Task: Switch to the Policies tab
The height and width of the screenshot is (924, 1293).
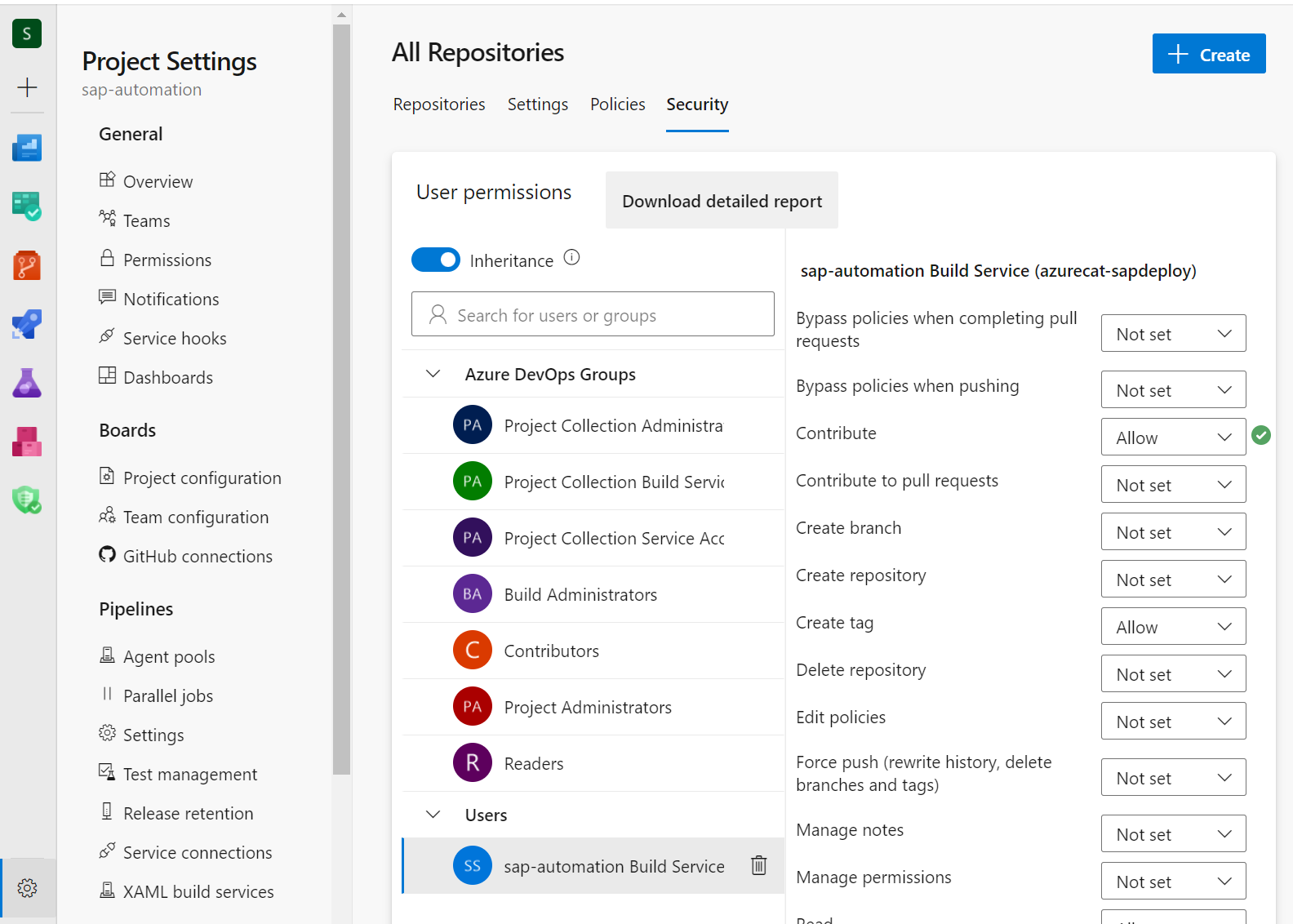Action: pyautogui.click(x=617, y=104)
